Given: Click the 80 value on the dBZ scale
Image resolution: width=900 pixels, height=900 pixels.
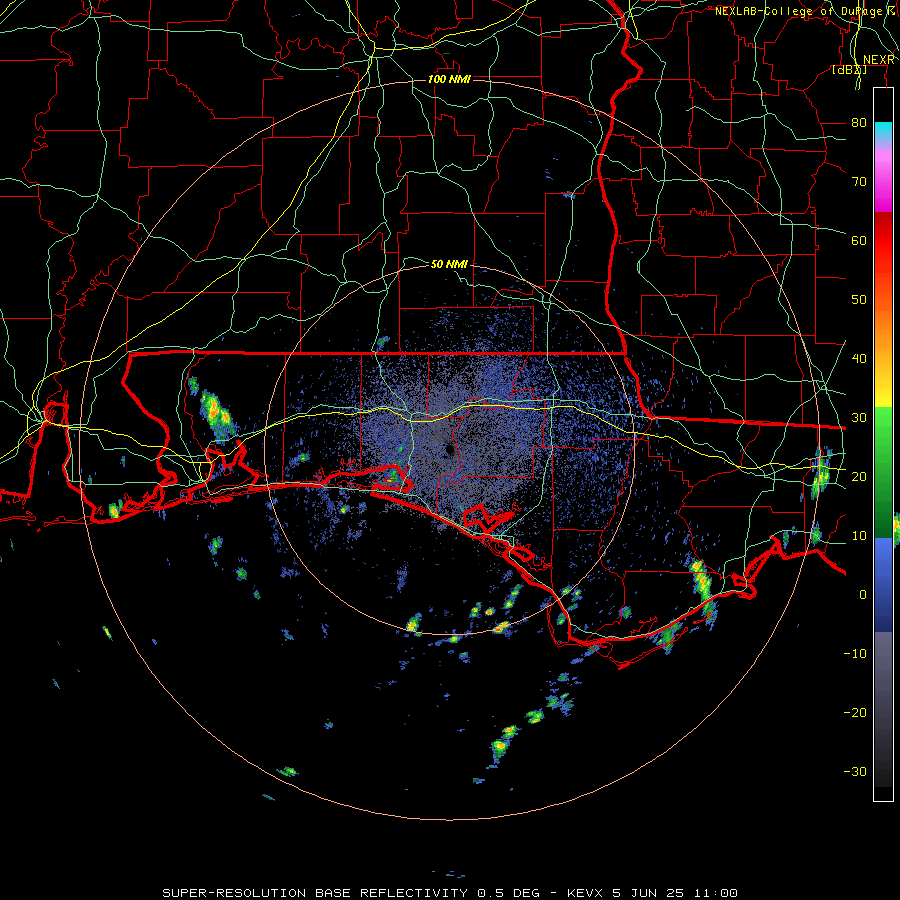Looking at the screenshot, I should point(859,123).
